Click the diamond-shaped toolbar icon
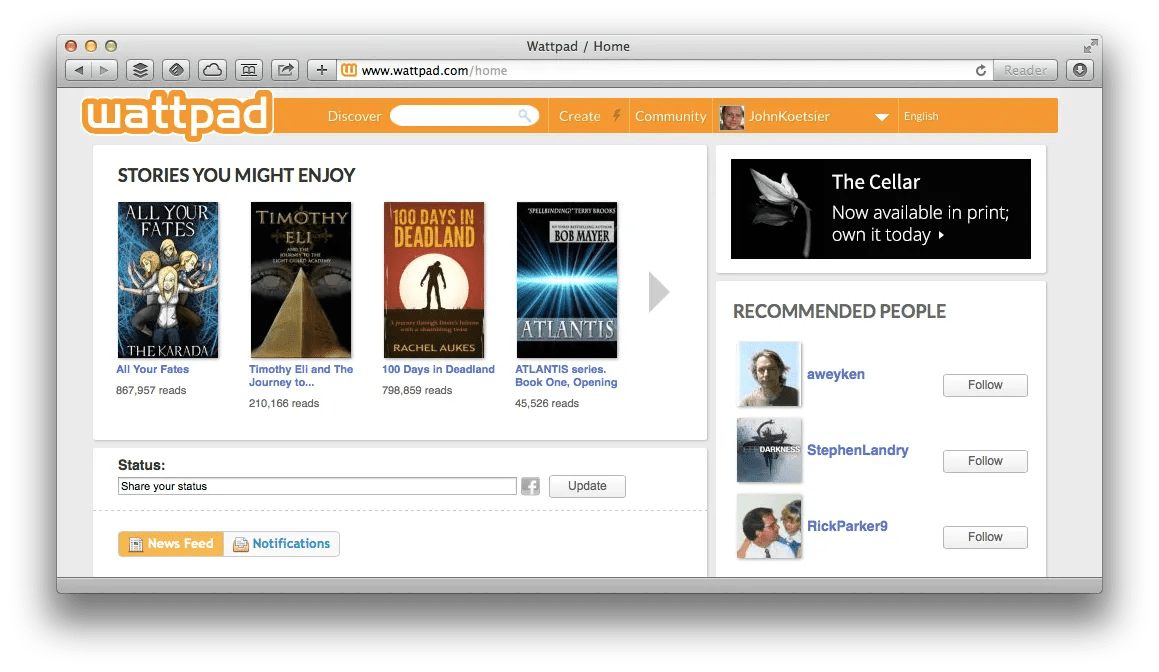 pyautogui.click(x=176, y=70)
